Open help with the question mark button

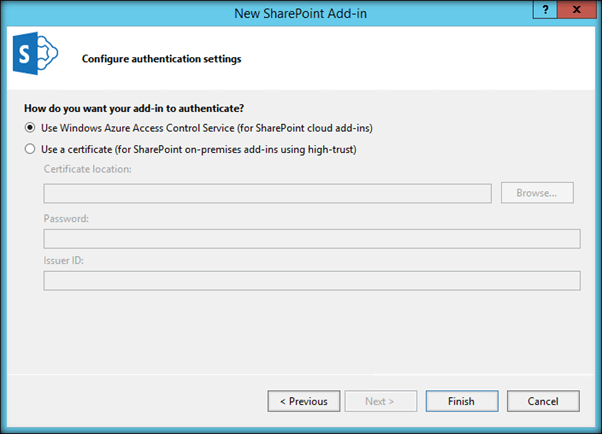pyautogui.click(x=545, y=9)
